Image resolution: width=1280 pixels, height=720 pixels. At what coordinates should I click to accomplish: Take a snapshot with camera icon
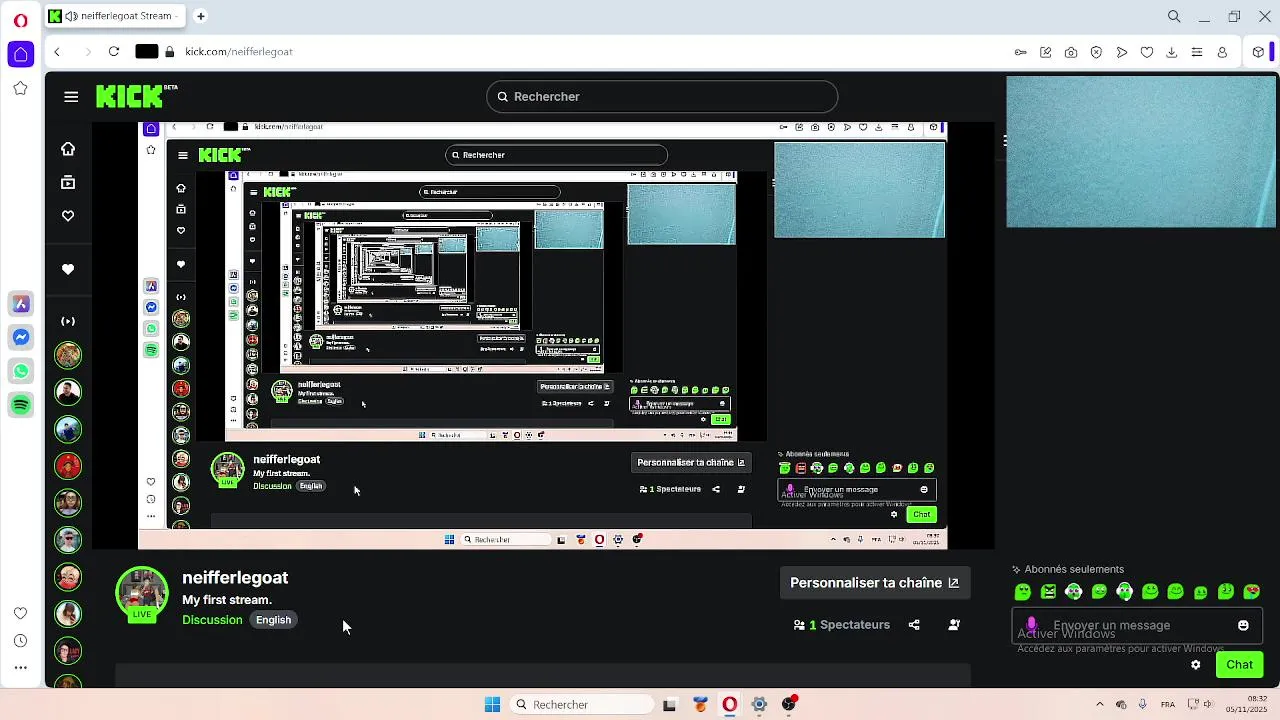tap(1071, 52)
